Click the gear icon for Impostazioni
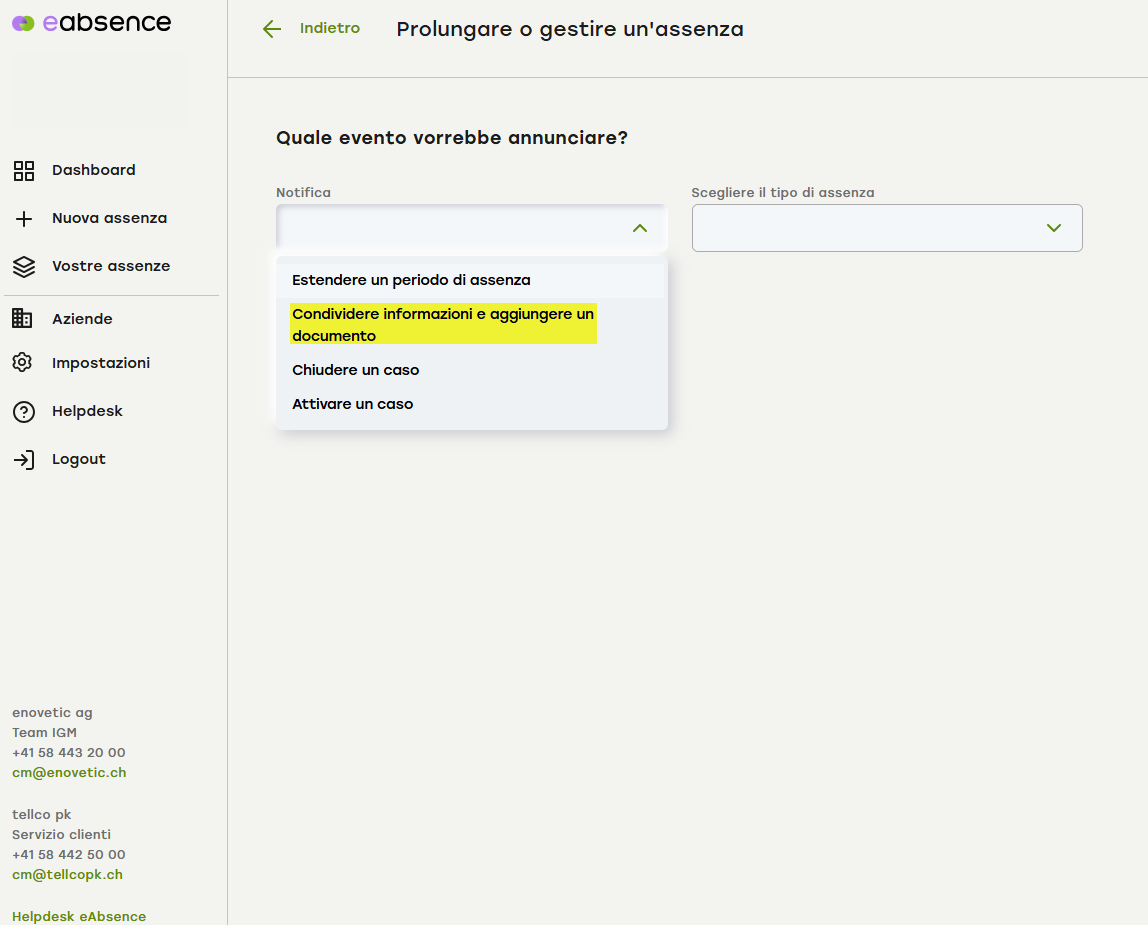Screen dimensions: 1148x925 click(23, 363)
